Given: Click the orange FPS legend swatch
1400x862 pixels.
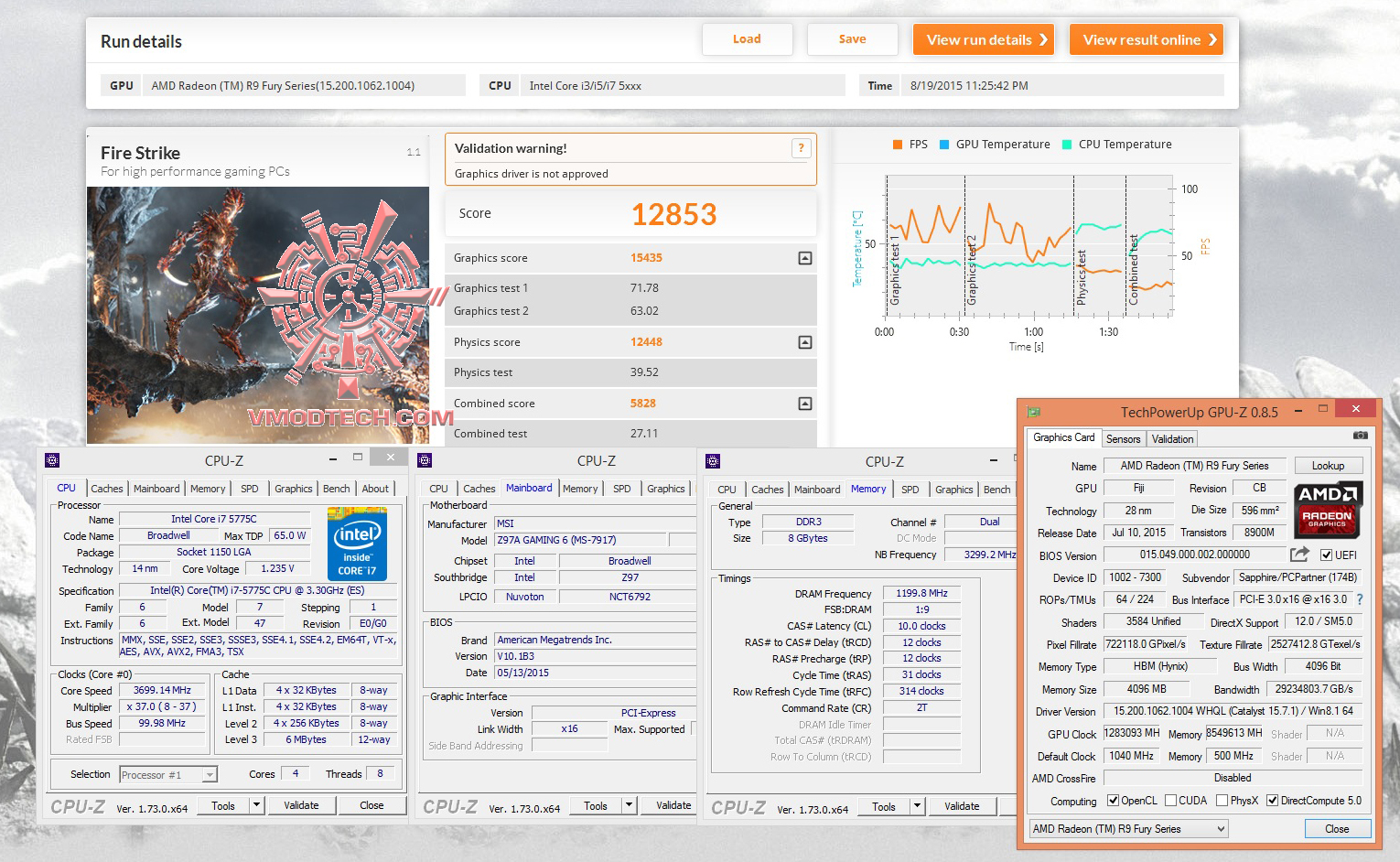Looking at the screenshot, I should point(898,145).
